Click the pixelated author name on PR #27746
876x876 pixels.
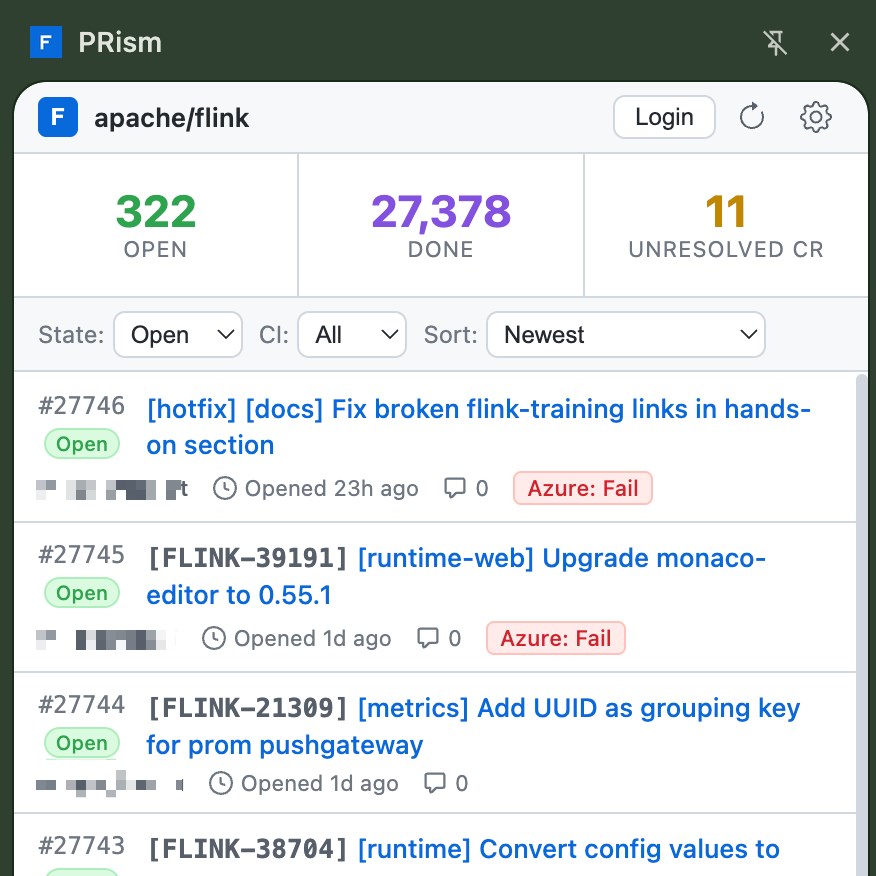click(112, 489)
